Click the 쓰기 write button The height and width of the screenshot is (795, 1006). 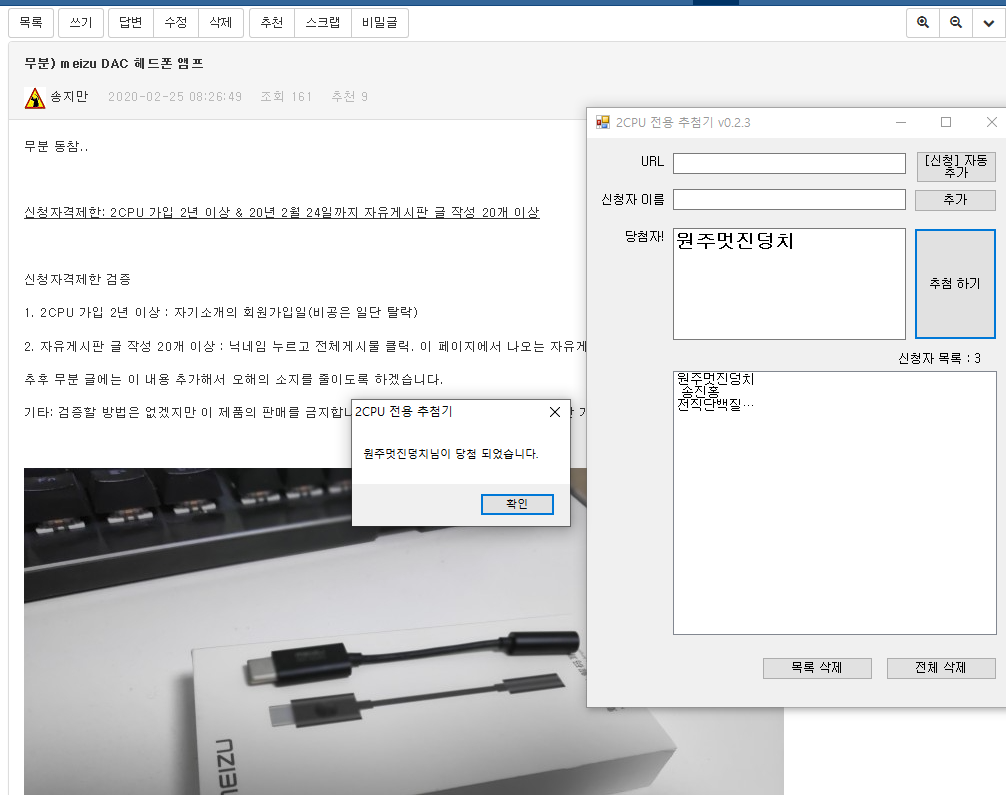click(81, 22)
